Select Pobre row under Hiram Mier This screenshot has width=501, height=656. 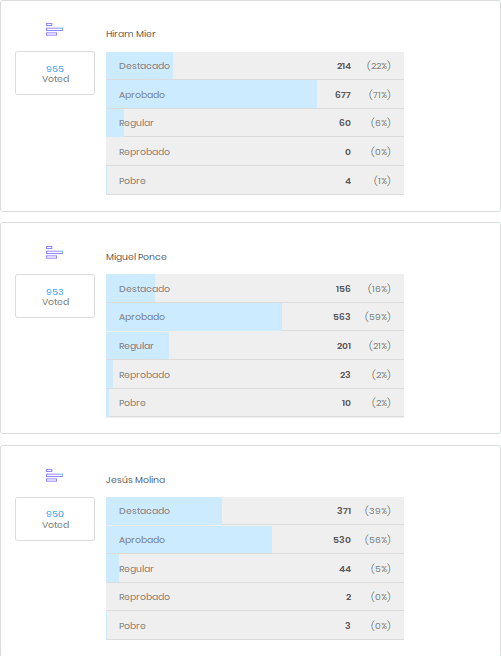(255, 181)
